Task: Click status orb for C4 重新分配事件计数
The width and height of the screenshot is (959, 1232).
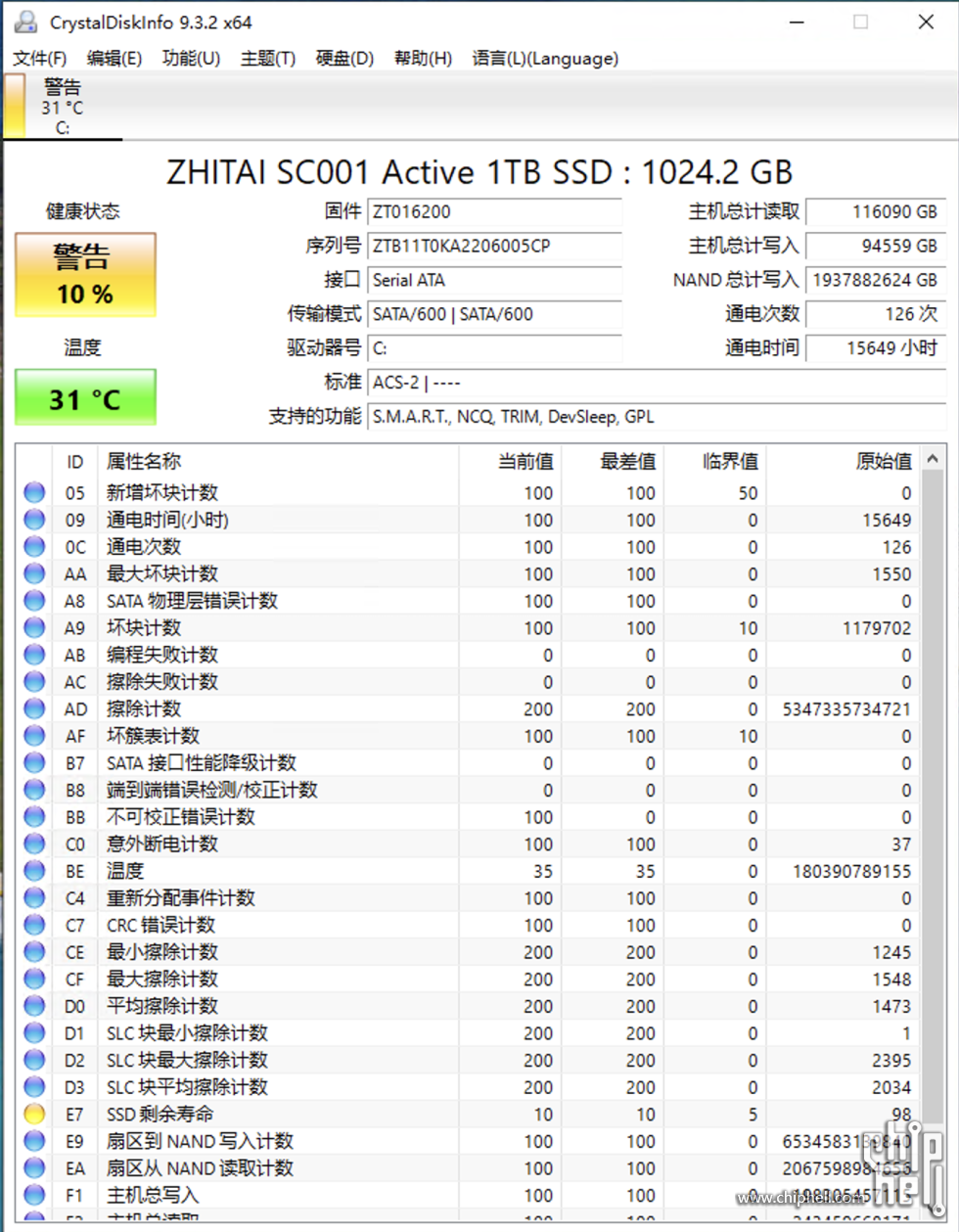Action: pyautogui.click(x=35, y=897)
